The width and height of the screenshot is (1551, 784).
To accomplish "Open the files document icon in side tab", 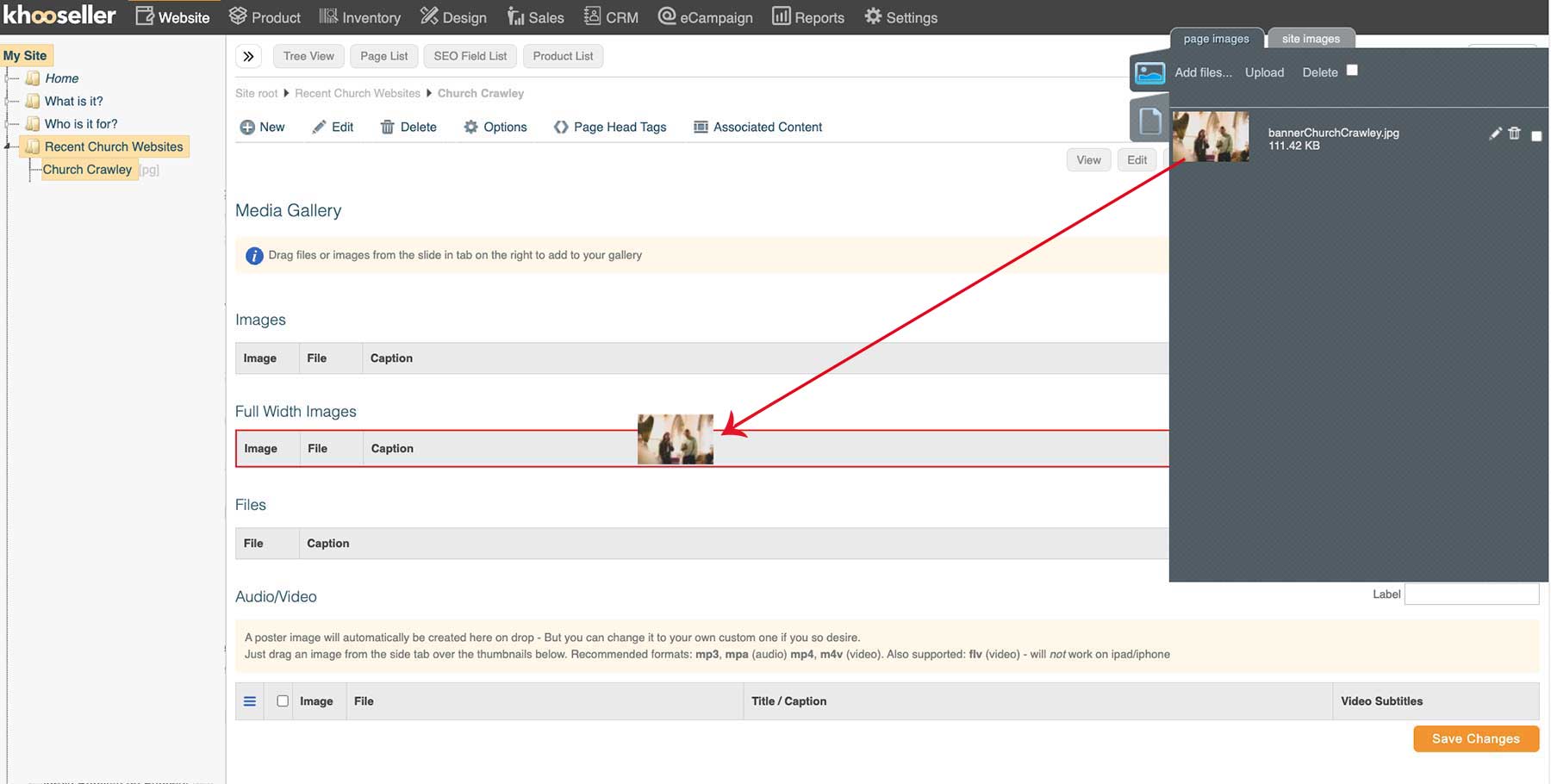I will pyautogui.click(x=1149, y=121).
